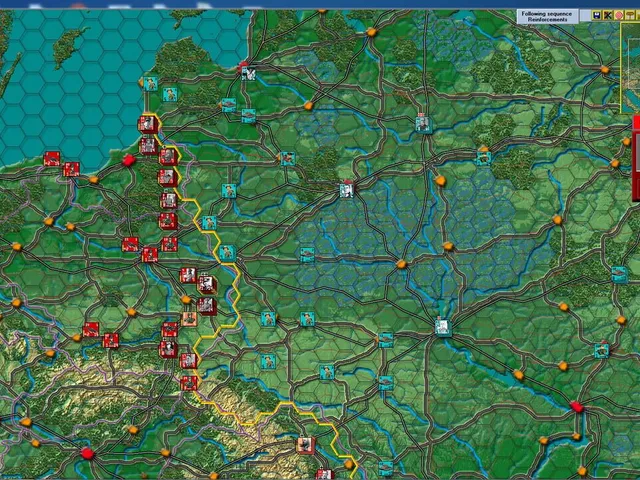The image size is (640, 480).
Task: Click the red side panel at the right edge
Action: click(x=636, y=158)
